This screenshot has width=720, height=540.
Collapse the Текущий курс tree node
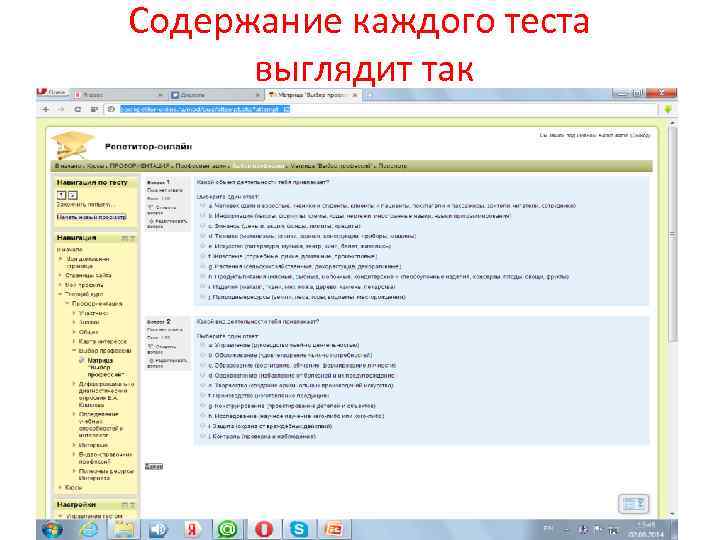60,294
